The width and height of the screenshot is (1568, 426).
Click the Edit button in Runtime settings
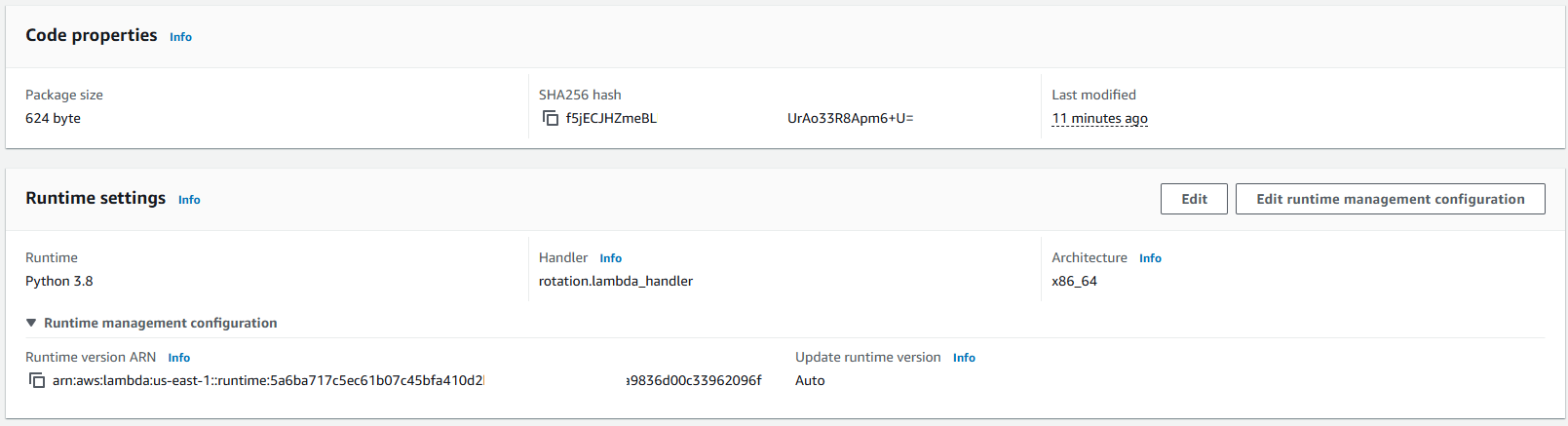click(x=1194, y=199)
